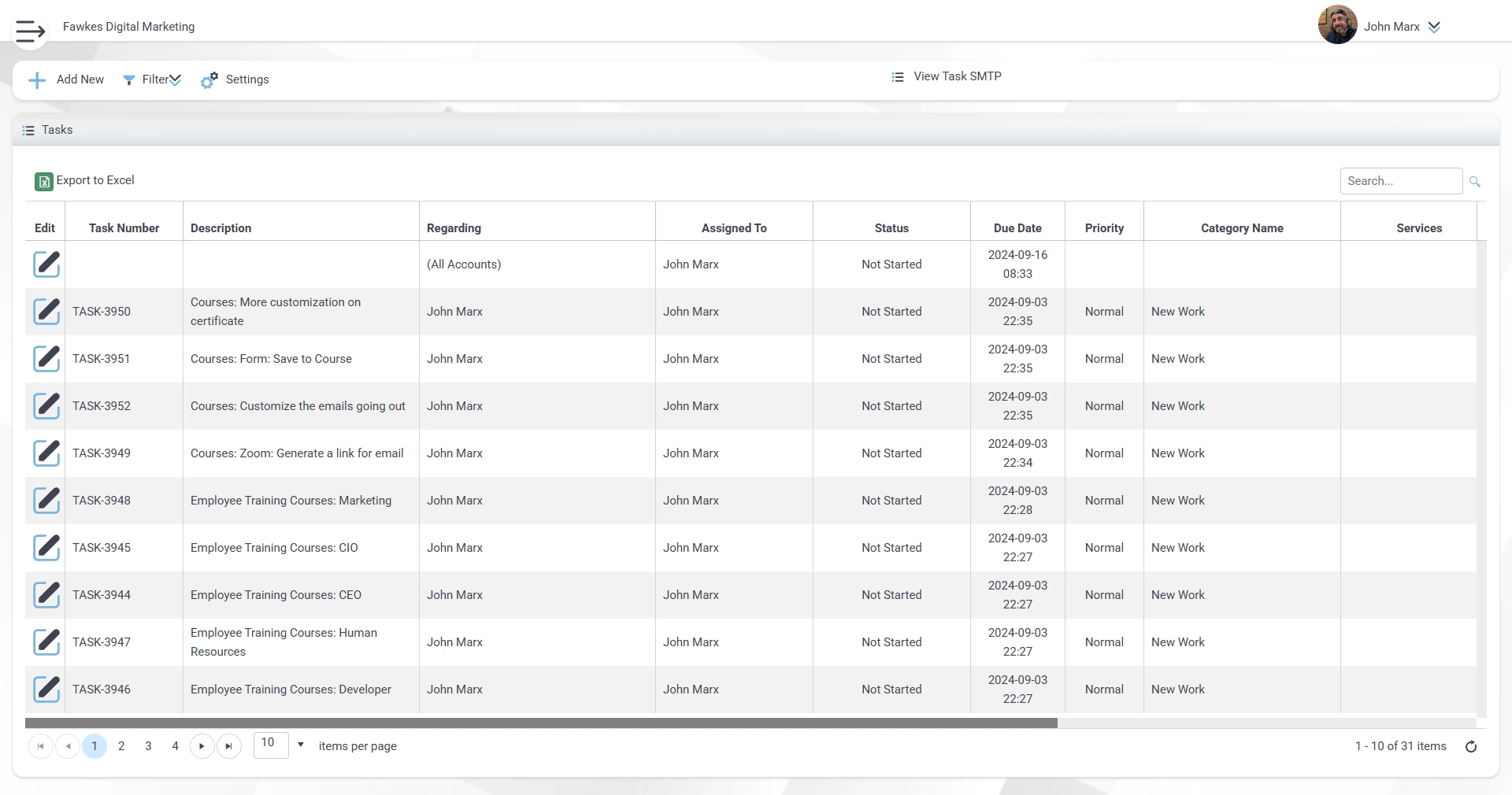Open View Task SMTP
1512x795 pixels.
(x=947, y=76)
